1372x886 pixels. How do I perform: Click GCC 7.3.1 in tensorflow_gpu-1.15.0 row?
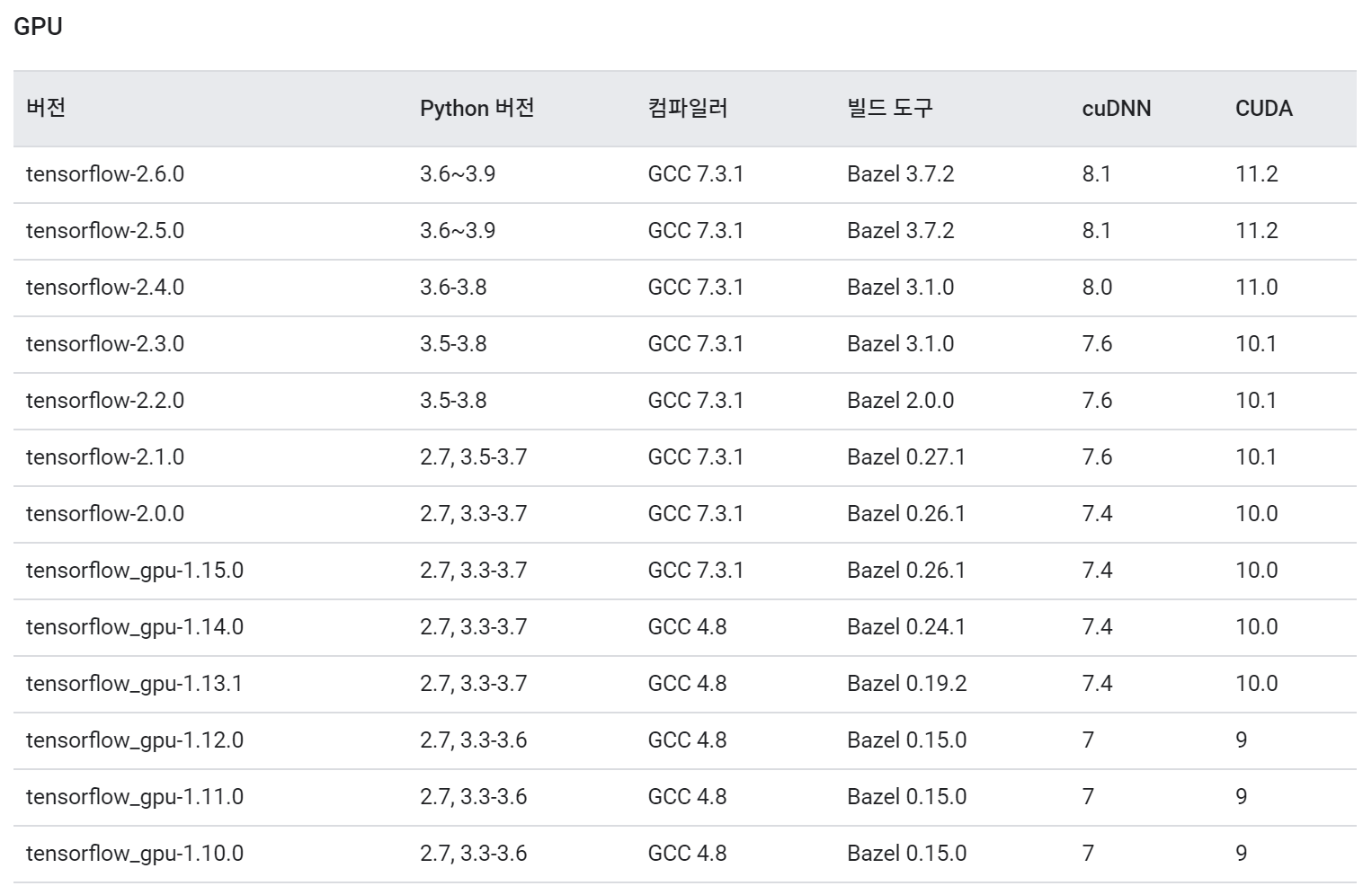coord(696,571)
